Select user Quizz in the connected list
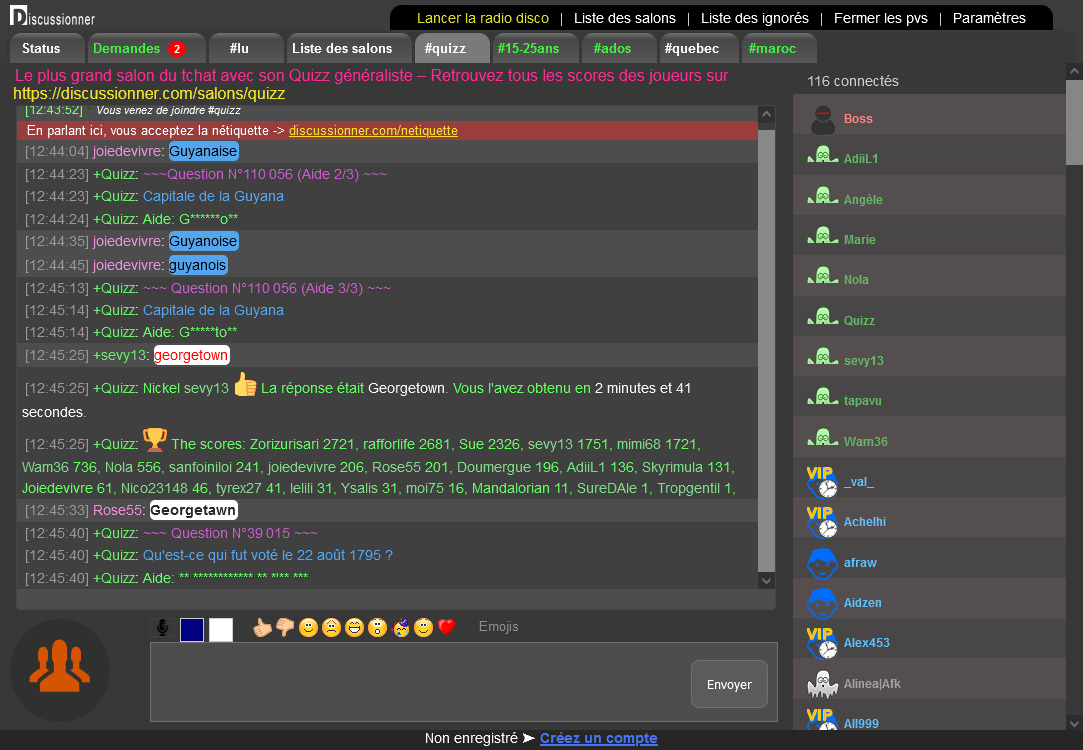The height and width of the screenshot is (750, 1083). click(929, 318)
